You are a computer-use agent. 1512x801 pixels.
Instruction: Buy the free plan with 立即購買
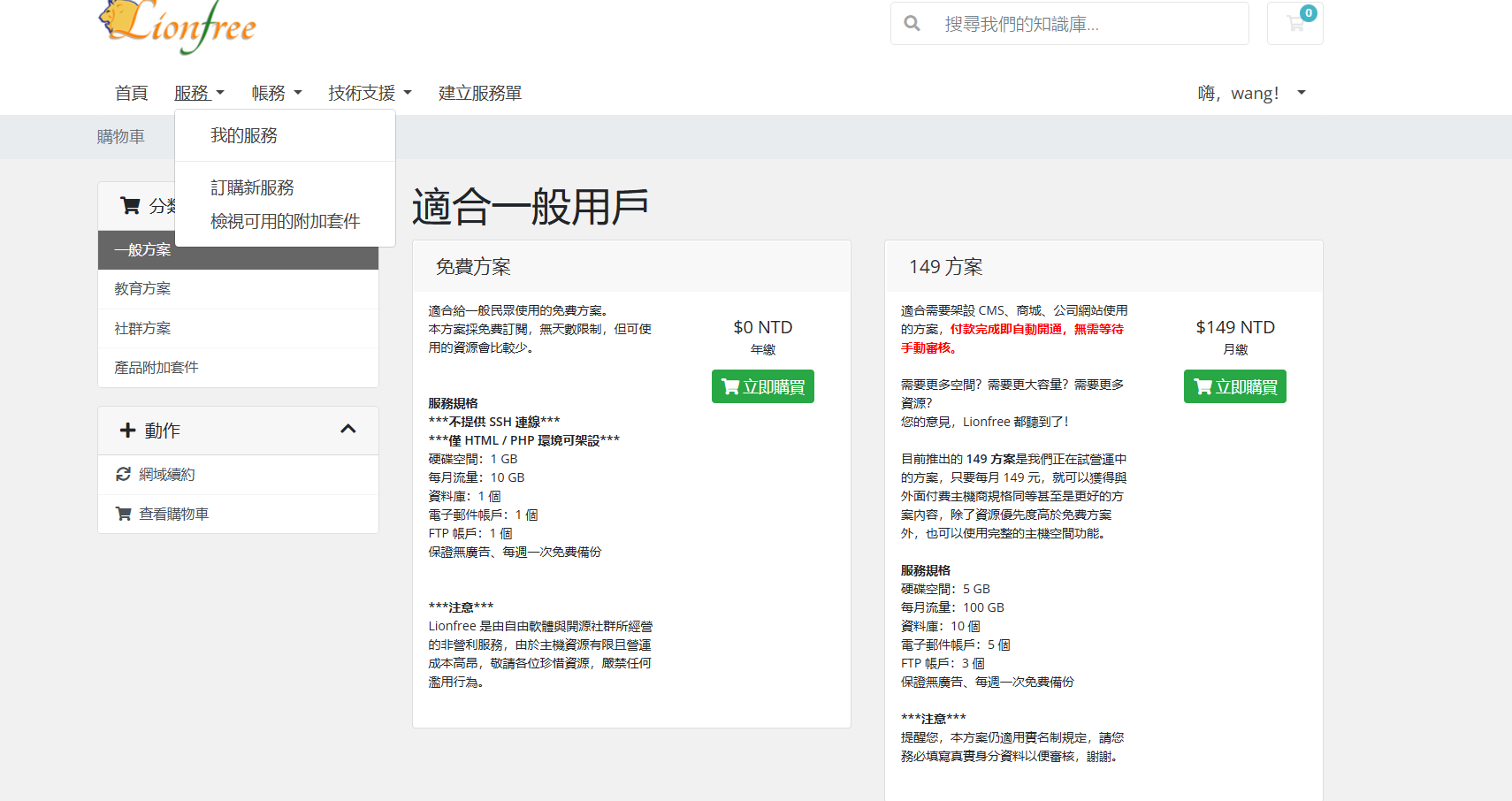click(x=763, y=386)
